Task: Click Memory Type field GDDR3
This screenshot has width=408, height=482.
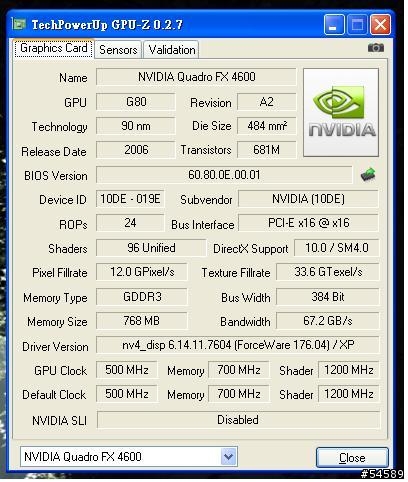Action: (142, 297)
